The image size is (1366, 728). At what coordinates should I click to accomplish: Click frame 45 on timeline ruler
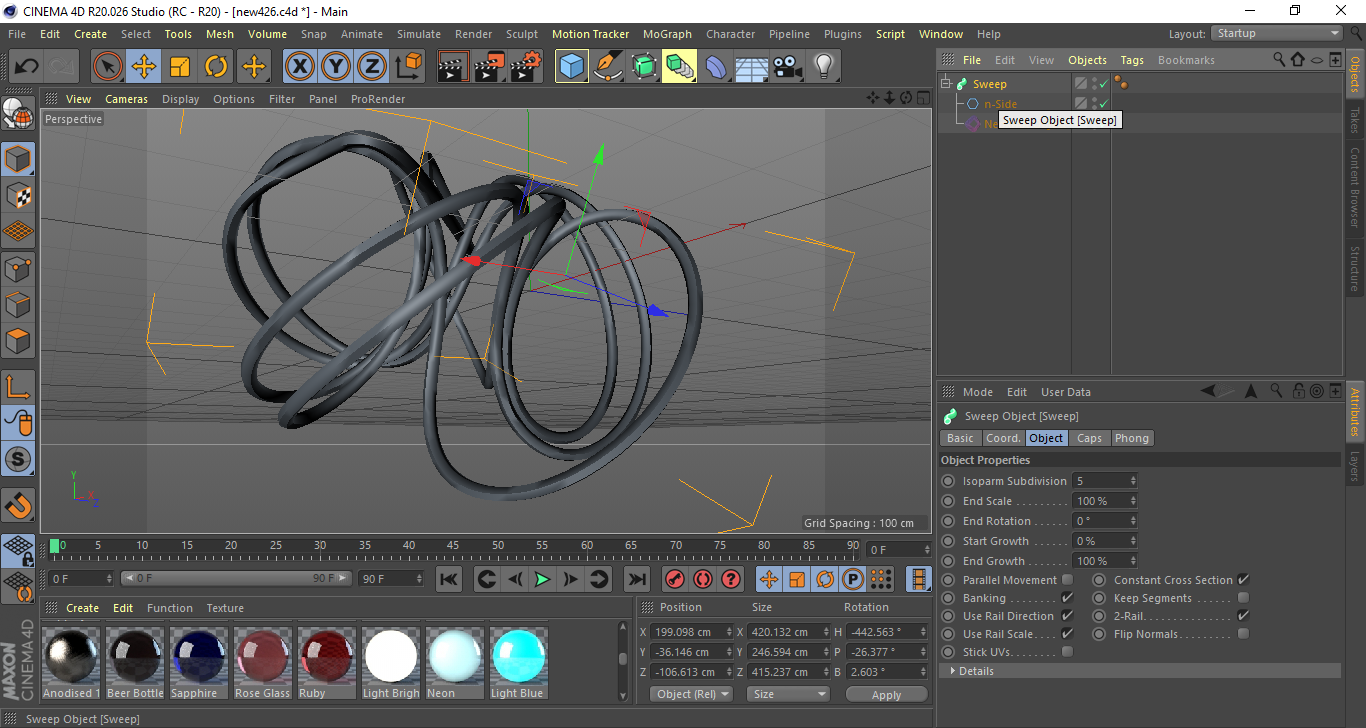coord(453,547)
